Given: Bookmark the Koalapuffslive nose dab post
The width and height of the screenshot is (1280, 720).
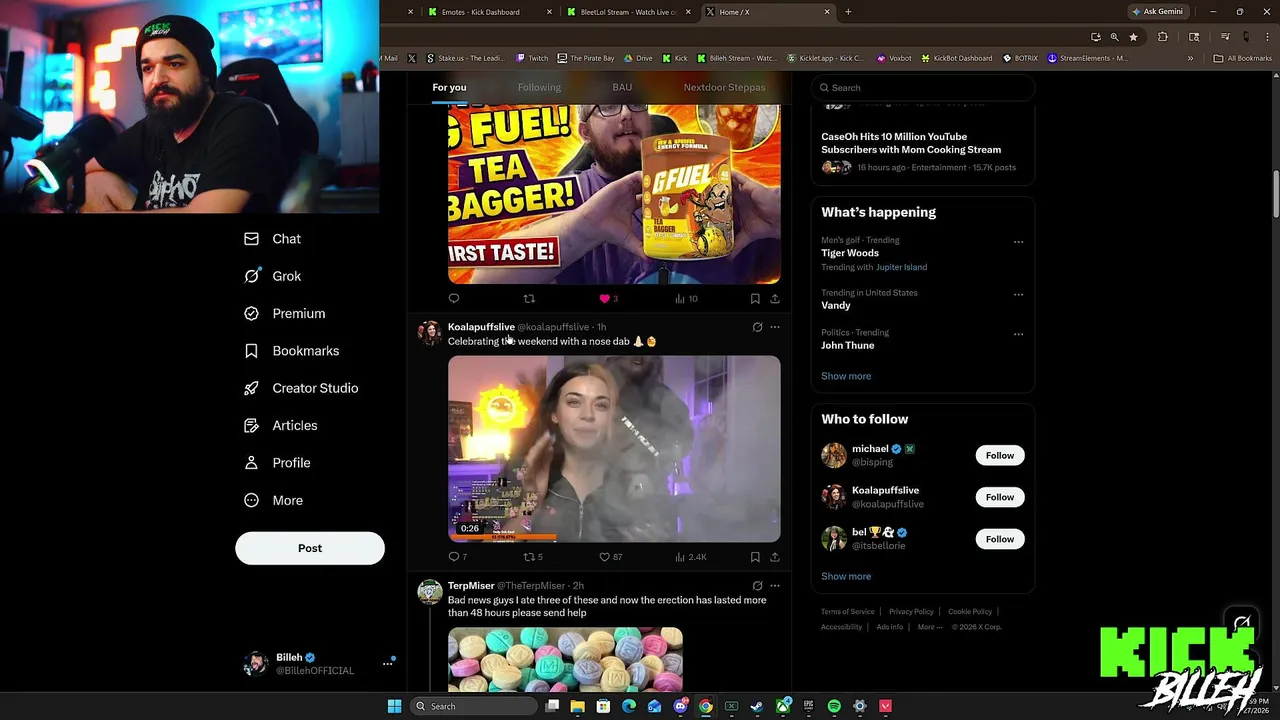Looking at the screenshot, I should [x=755, y=557].
